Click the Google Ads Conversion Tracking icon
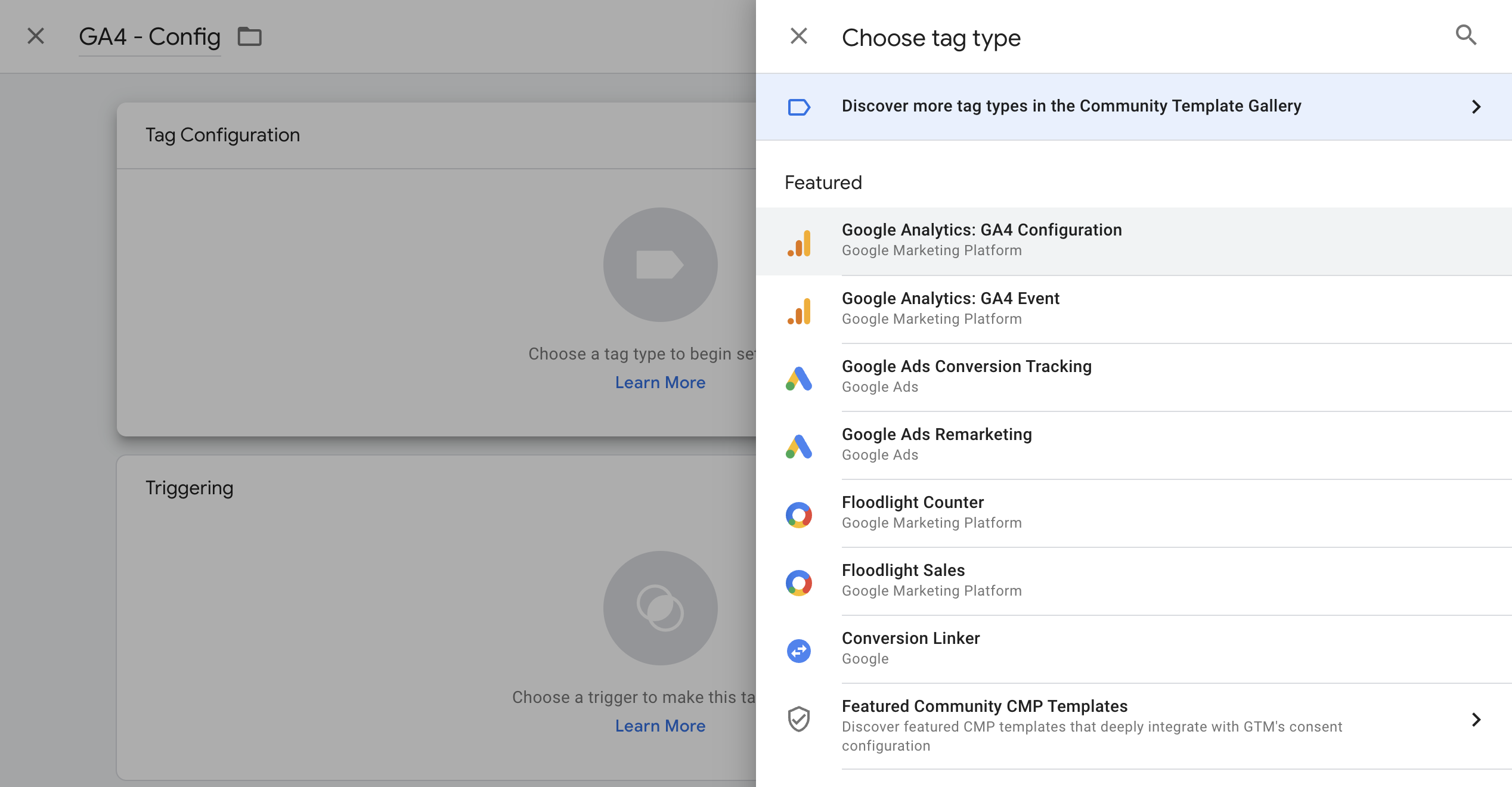The width and height of the screenshot is (1512, 787). point(799,379)
